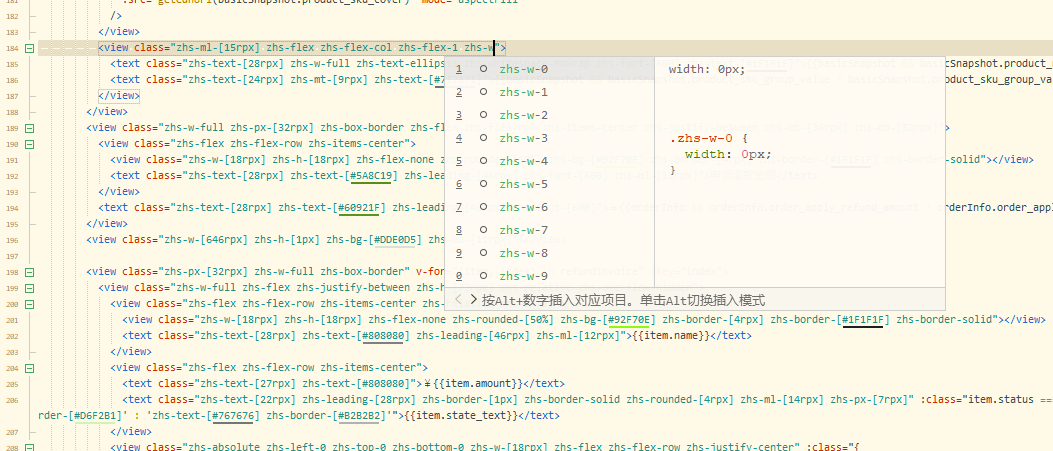Toggle the fold marker on line 204

tap(29, 368)
